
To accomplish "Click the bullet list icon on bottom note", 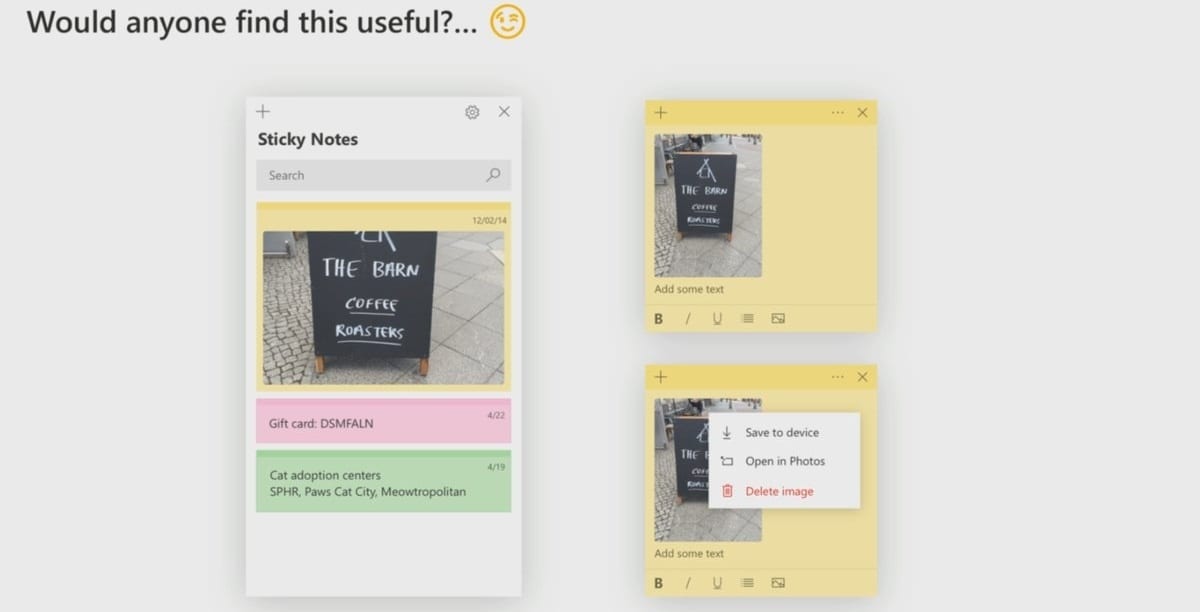I will [746, 583].
